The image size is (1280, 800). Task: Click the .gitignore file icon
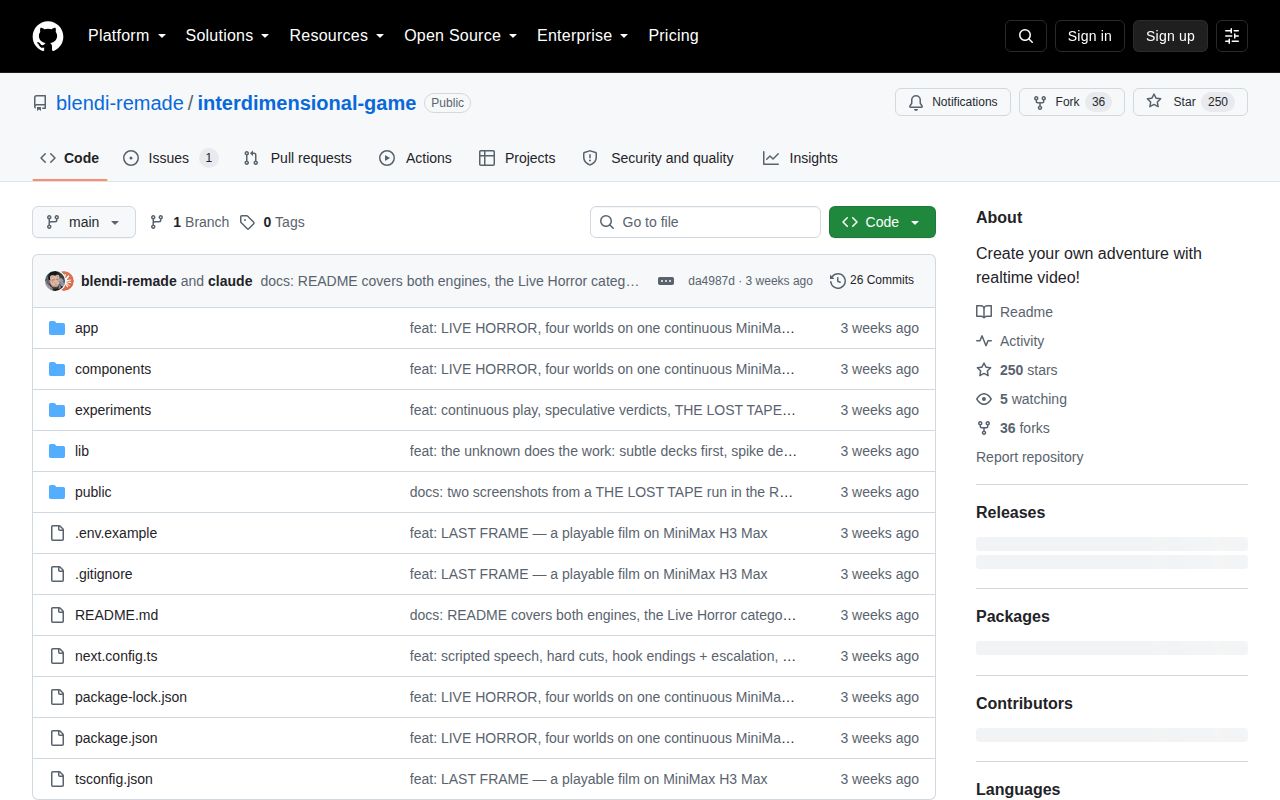[57, 574]
